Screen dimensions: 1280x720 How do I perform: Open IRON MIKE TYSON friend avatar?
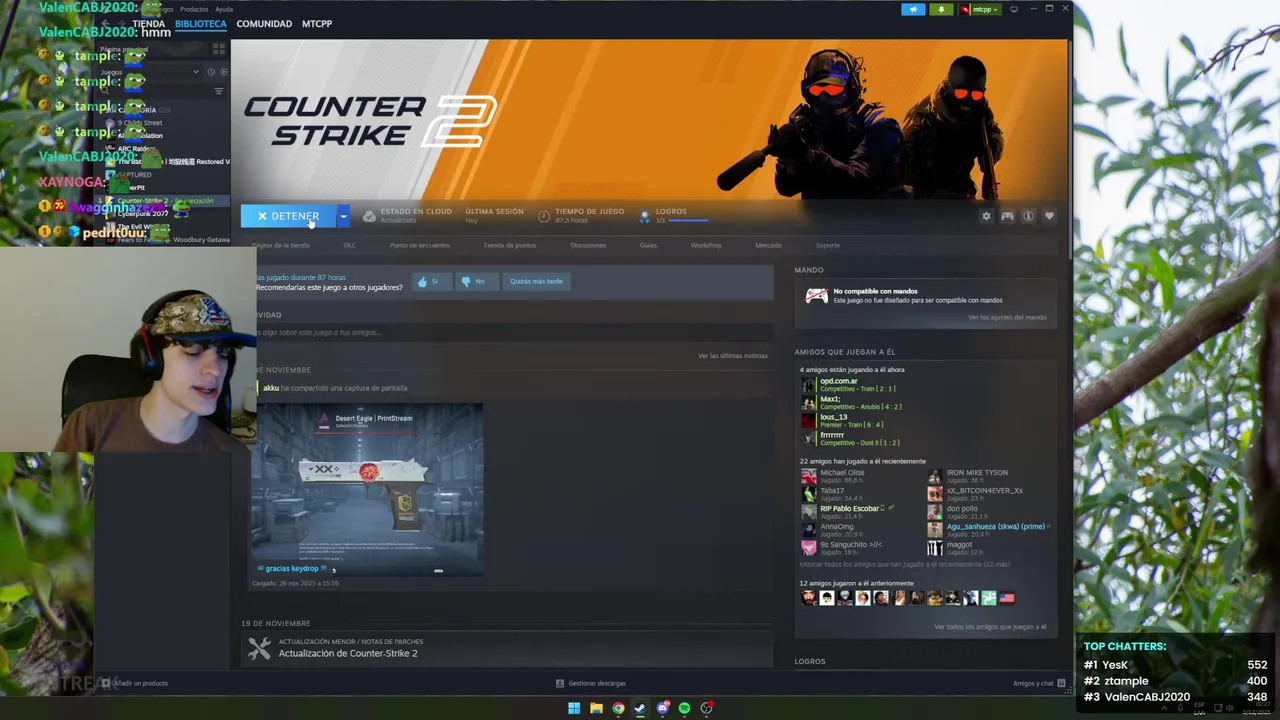pyautogui.click(x=934, y=477)
